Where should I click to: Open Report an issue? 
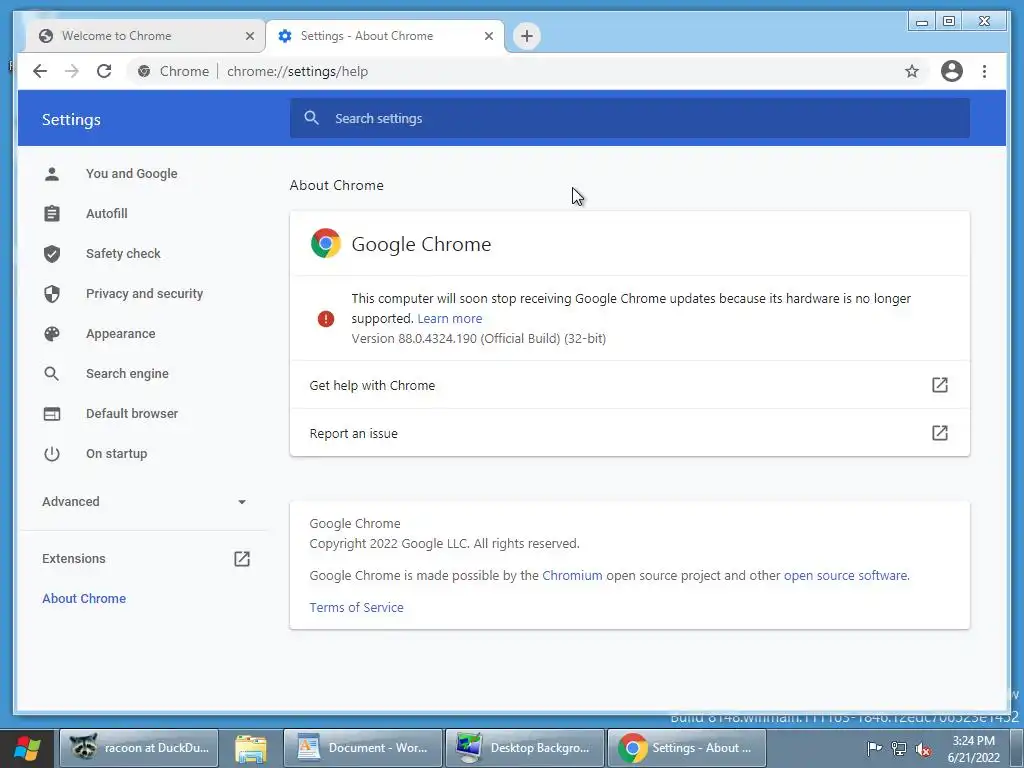coord(630,433)
